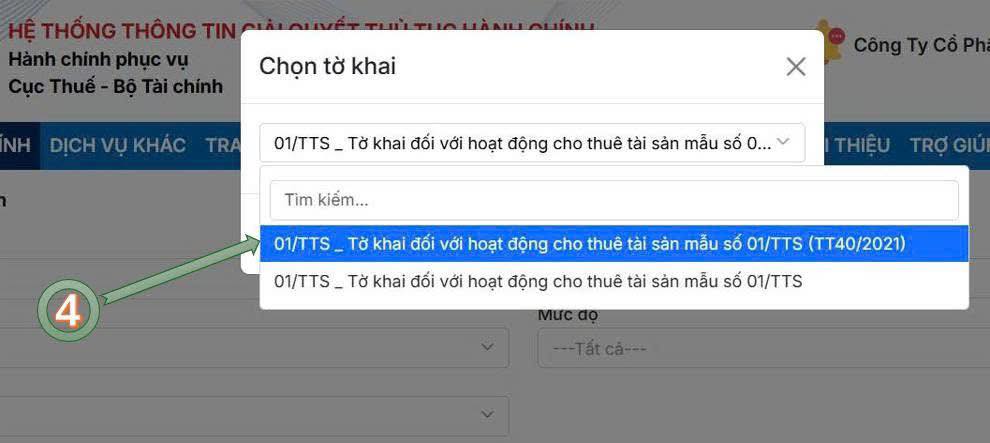Select the 01/TTS (TT40/2021) option

coord(614,243)
